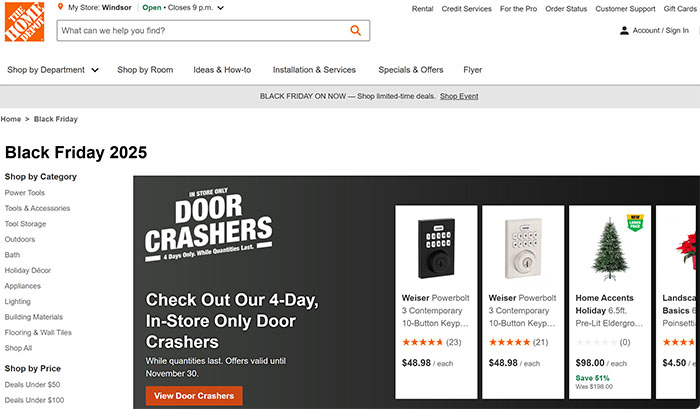The image size is (700, 409).
Task: Click the View Door Crashers button
Action: [194, 396]
